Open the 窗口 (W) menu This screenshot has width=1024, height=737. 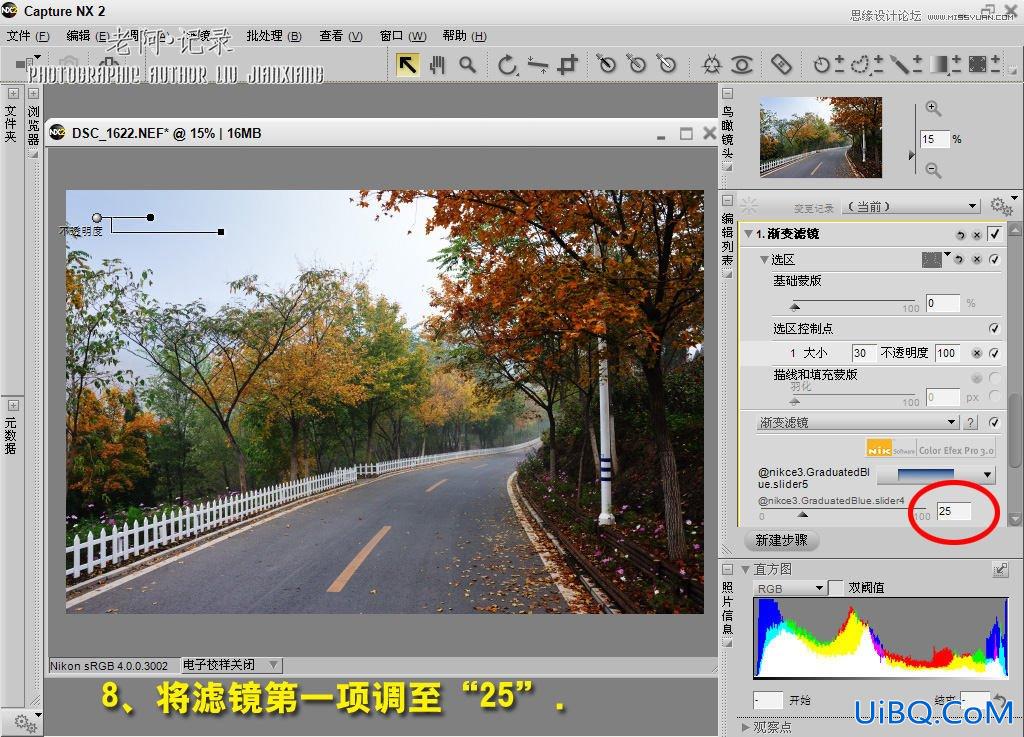pyautogui.click(x=403, y=36)
